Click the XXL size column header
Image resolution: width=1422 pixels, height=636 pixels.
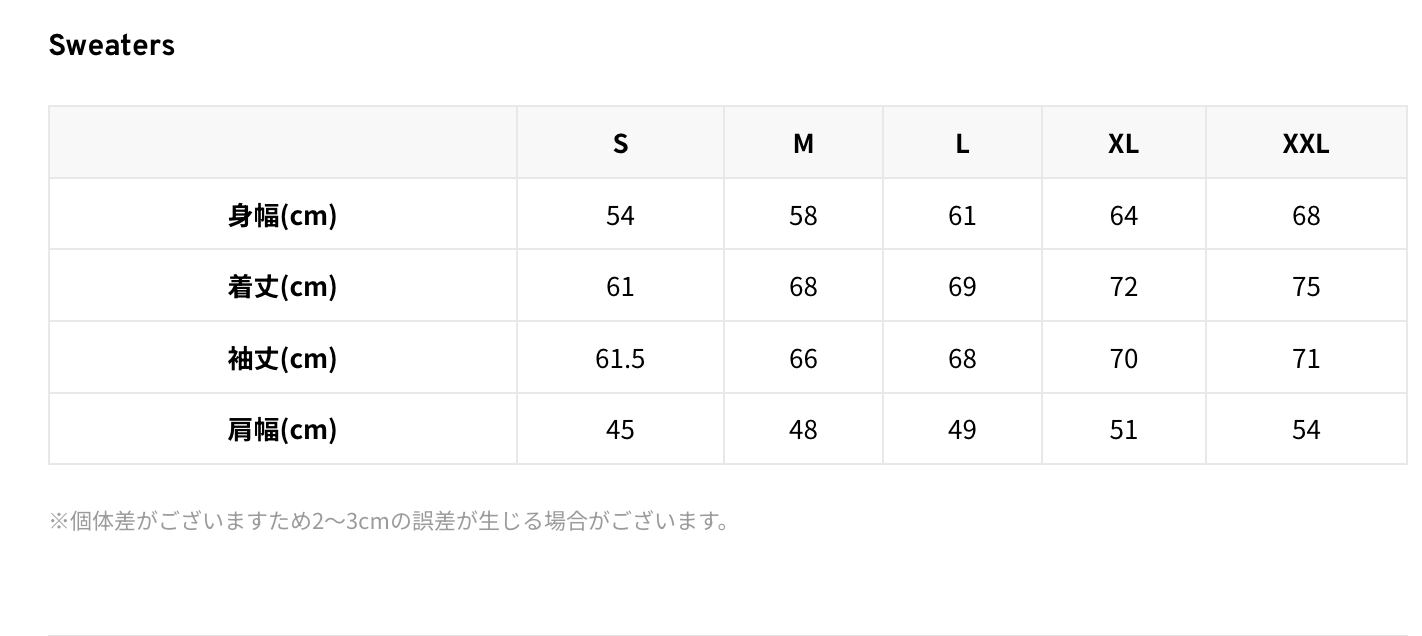click(x=1306, y=143)
